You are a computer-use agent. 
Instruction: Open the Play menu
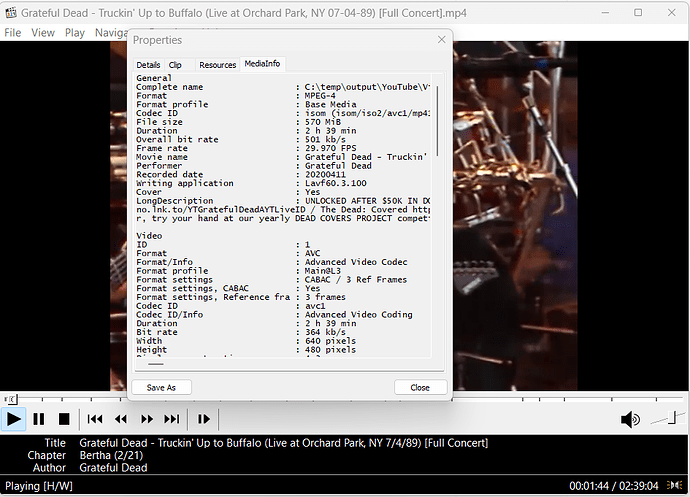tap(75, 33)
